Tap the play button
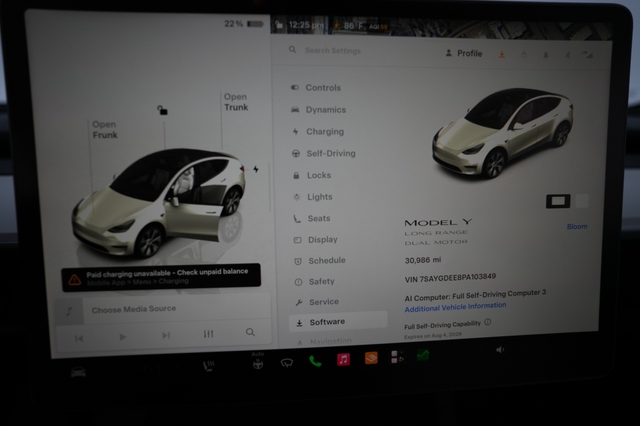 [x=122, y=337]
